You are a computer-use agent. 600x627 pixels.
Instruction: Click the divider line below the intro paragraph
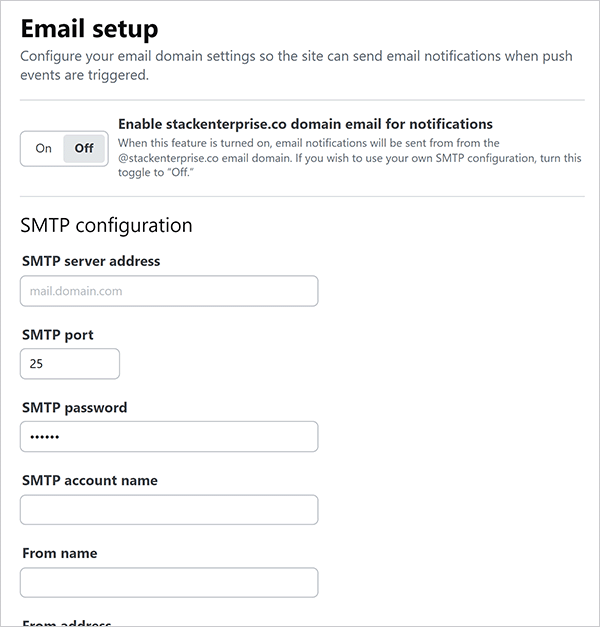300,100
